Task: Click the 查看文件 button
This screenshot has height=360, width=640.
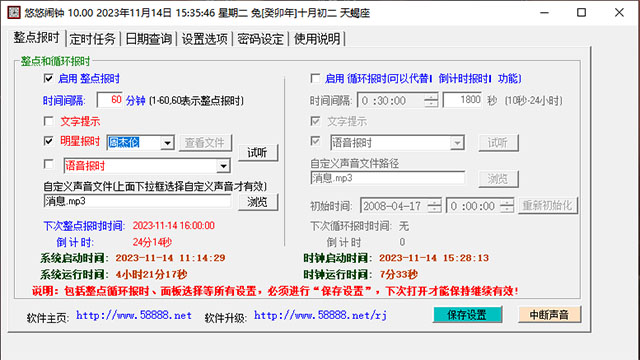Action: (x=205, y=143)
